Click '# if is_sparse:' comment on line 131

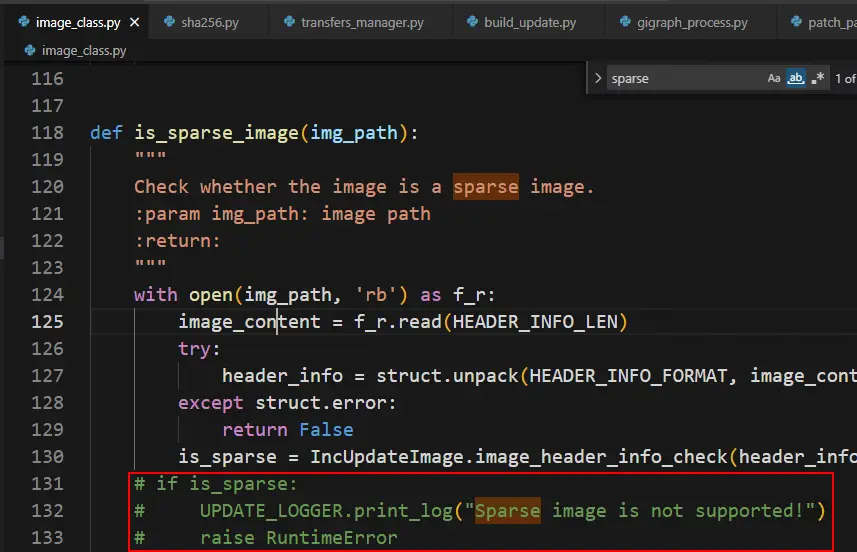(216, 484)
